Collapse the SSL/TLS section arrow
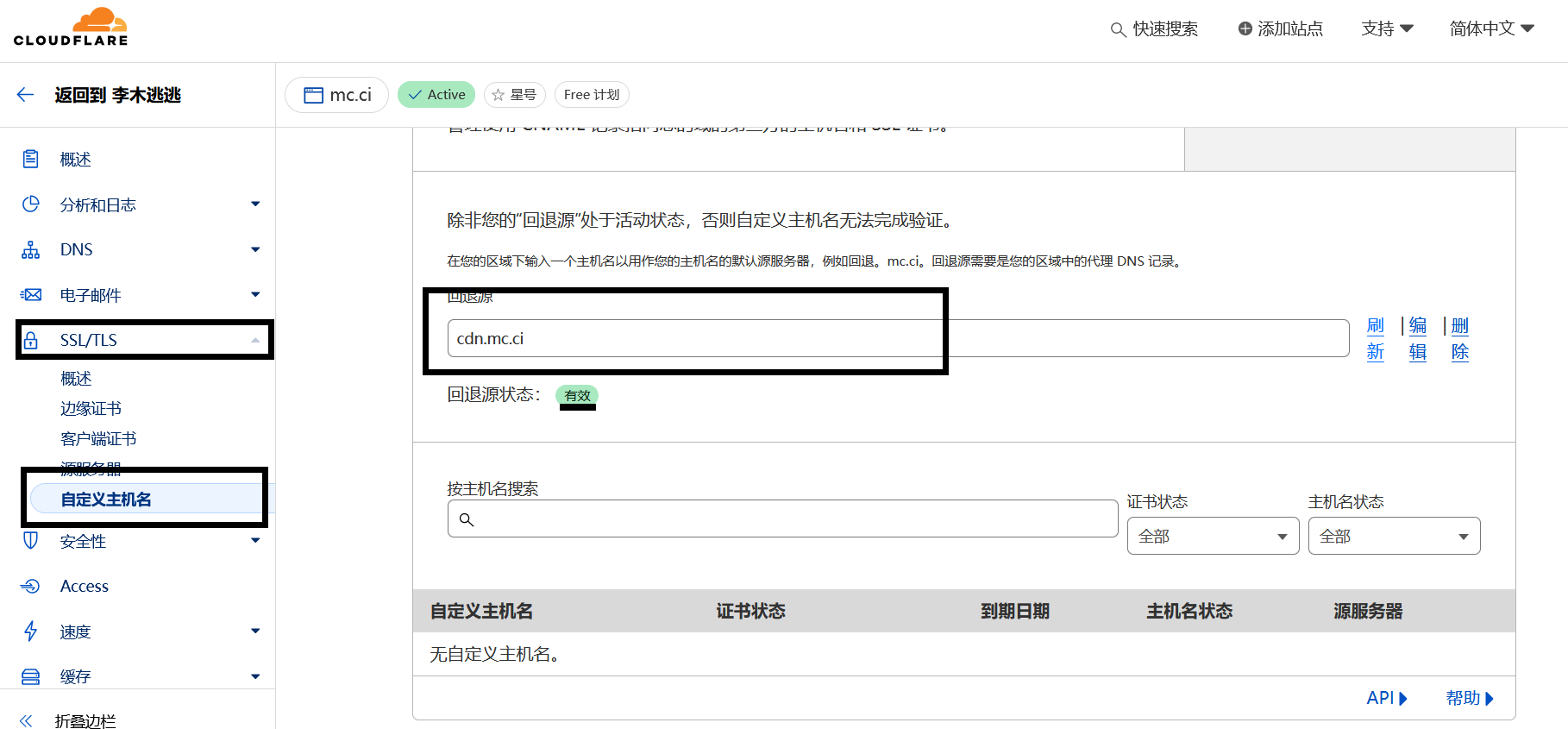Screen dimensions: 1568x729 [255, 340]
